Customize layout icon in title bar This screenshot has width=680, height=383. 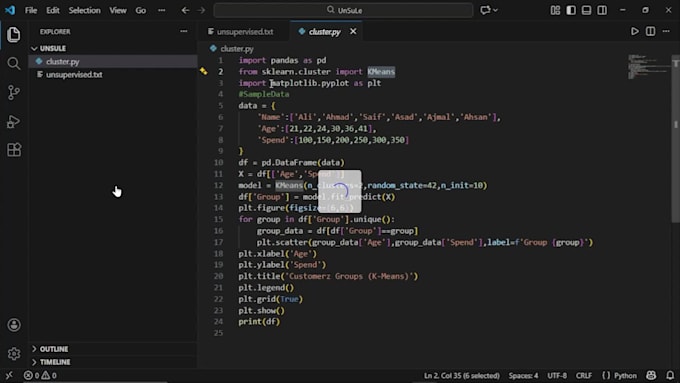tap(555, 10)
